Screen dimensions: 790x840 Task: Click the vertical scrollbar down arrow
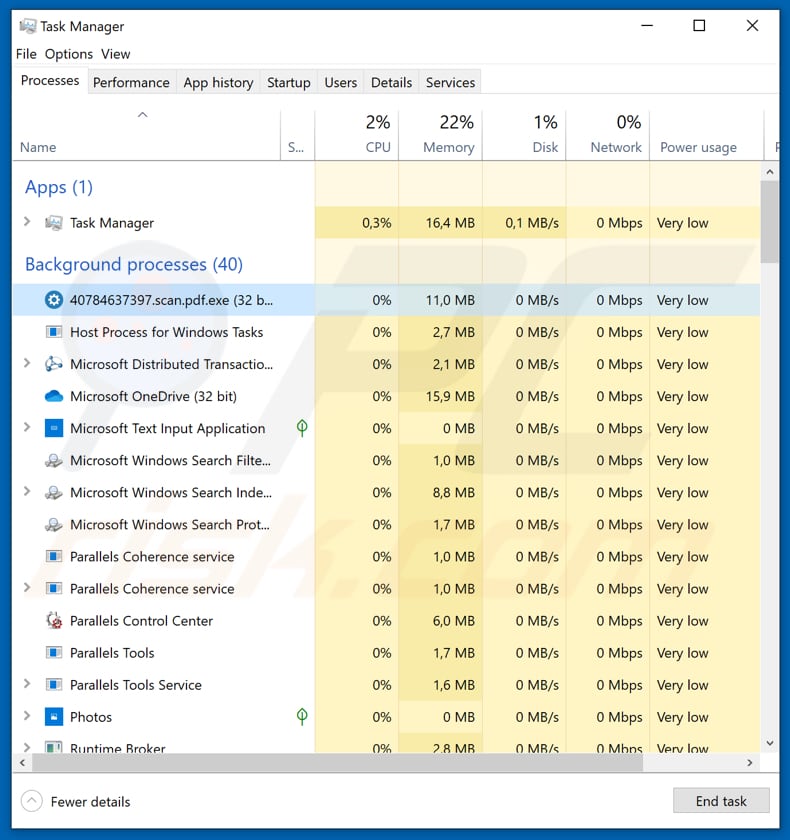point(770,743)
